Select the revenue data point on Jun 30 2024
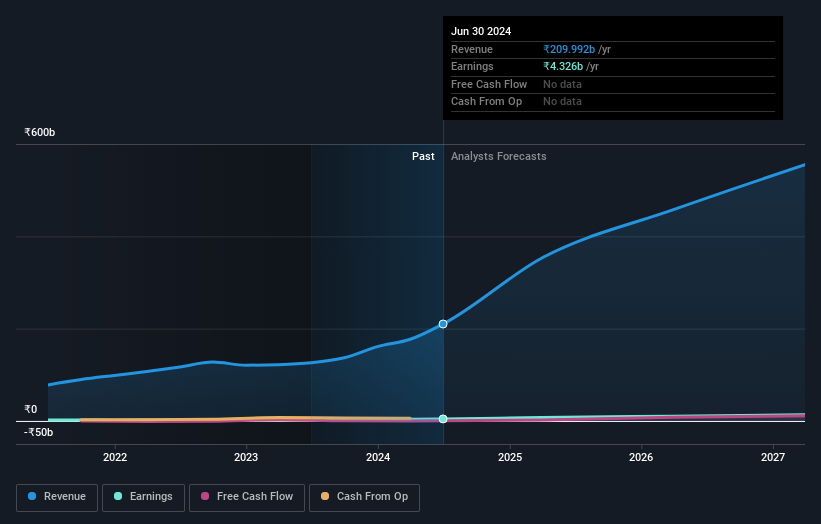This screenshot has width=821, height=524. 443,324
